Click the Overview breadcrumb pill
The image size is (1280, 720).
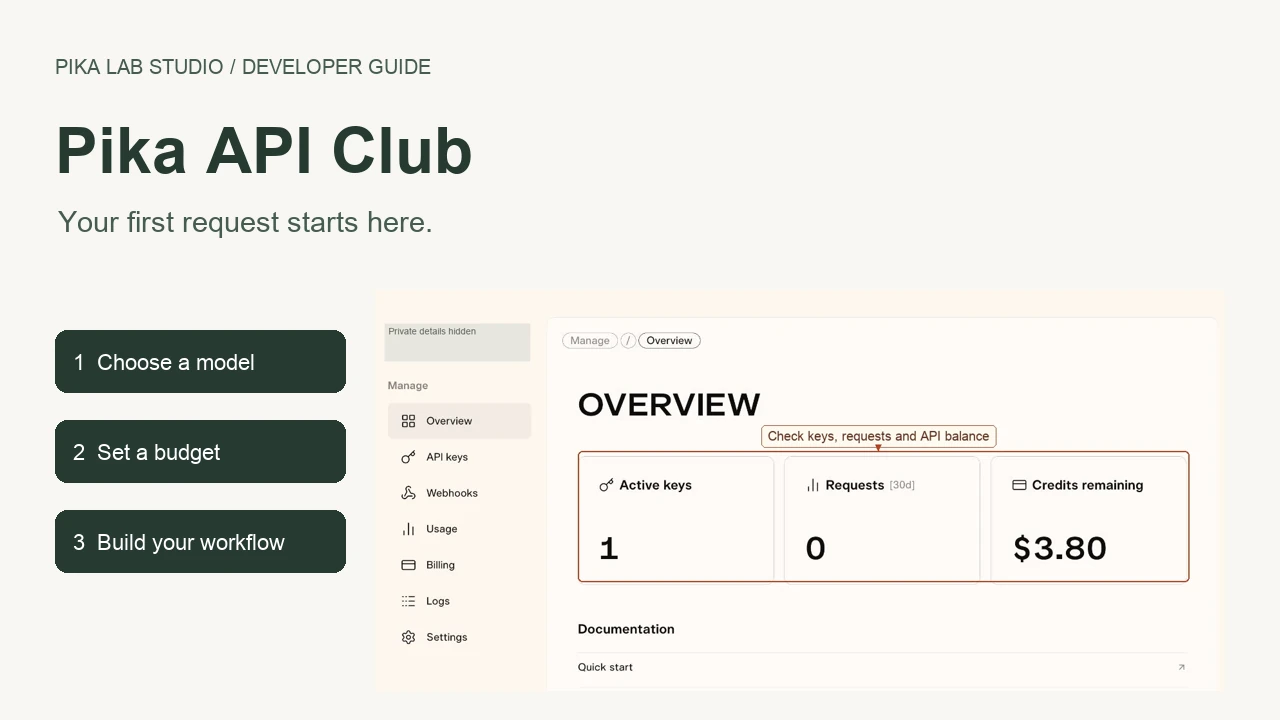[x=669, y=341]
